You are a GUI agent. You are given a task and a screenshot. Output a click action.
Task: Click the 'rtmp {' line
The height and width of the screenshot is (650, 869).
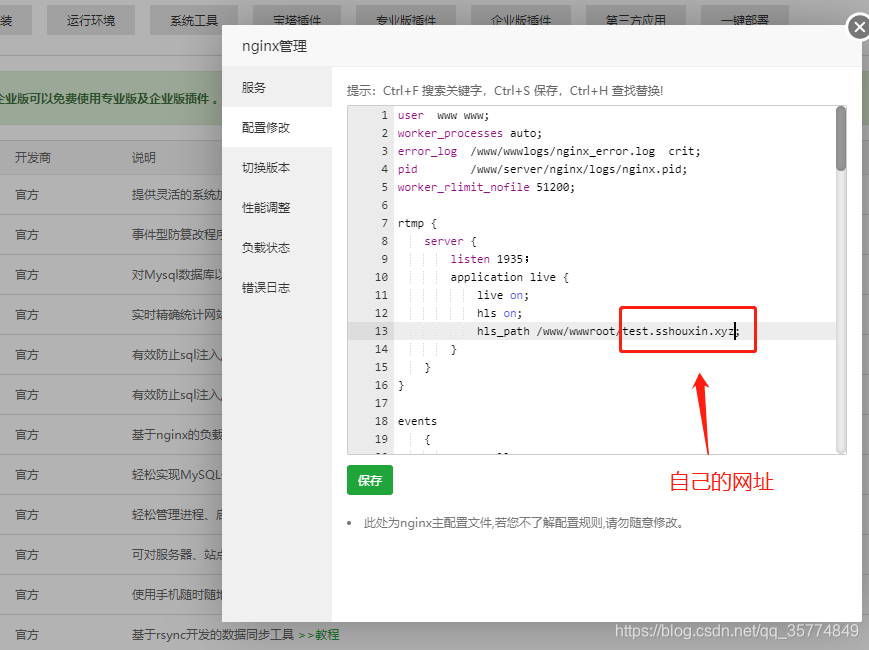coord(417,223)
